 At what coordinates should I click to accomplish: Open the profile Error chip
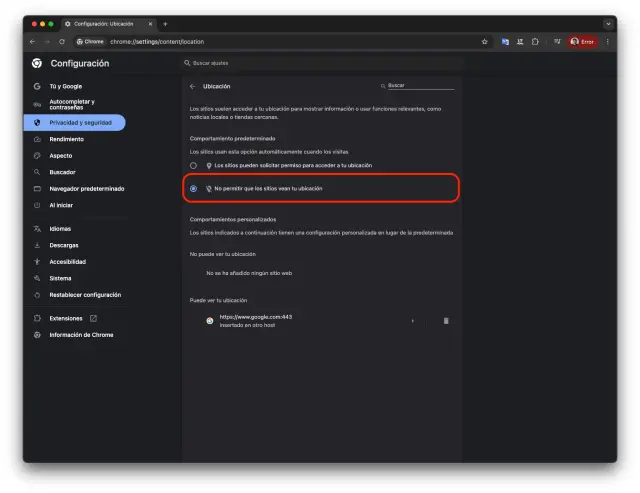click(582, 42)
